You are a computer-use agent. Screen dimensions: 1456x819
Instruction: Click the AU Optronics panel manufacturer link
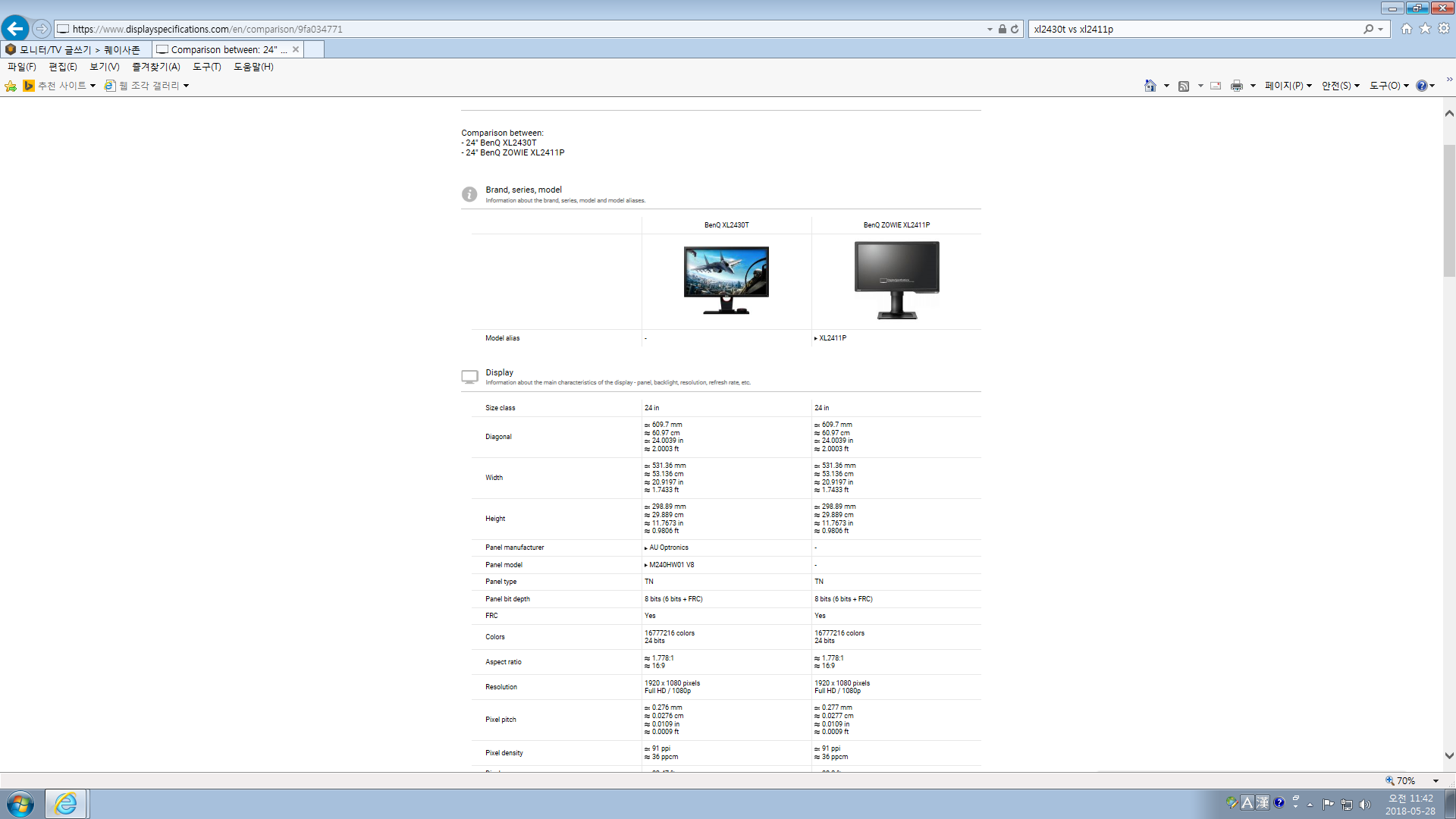click(668, 548)
